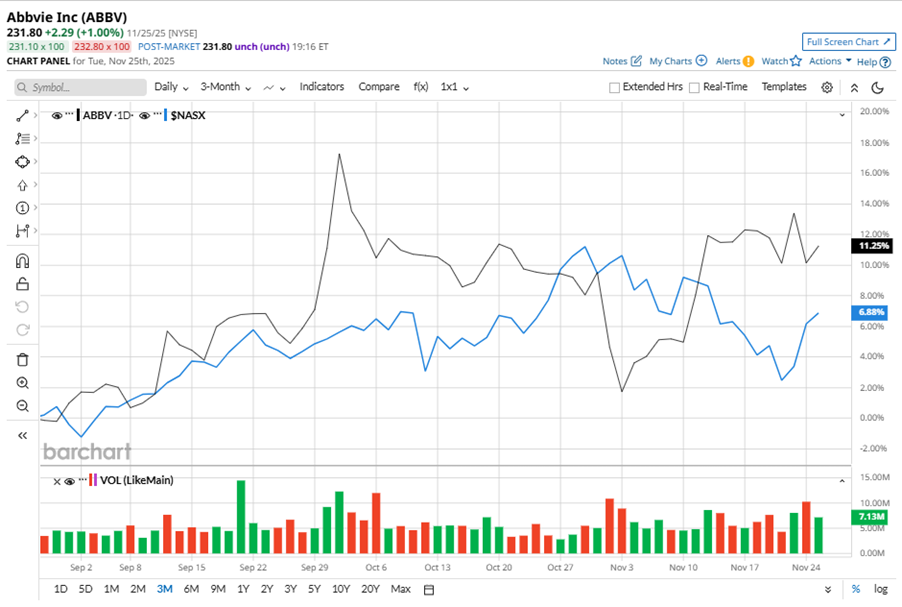Collapse the volume pane chevron
The width and height of the screenshot is (902, 607).
842,480
